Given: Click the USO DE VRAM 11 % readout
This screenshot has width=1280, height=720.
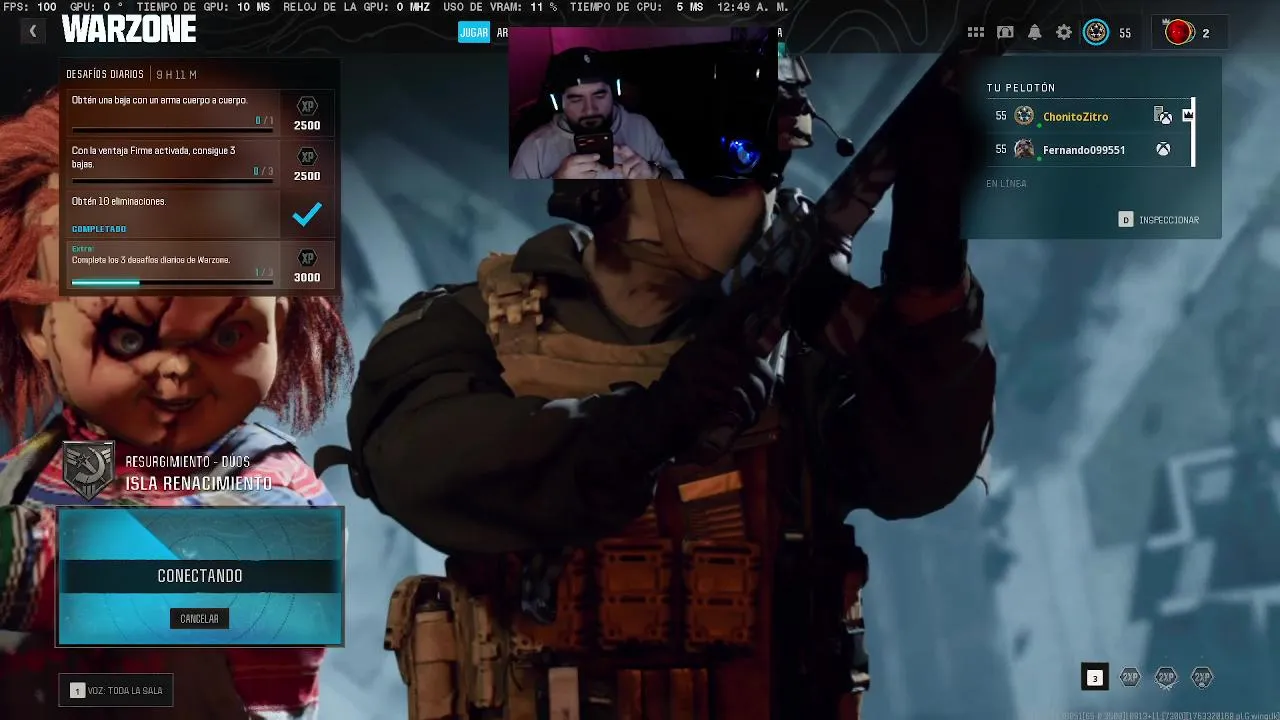Looking at the screenshot, I should [x=500, y=7].
